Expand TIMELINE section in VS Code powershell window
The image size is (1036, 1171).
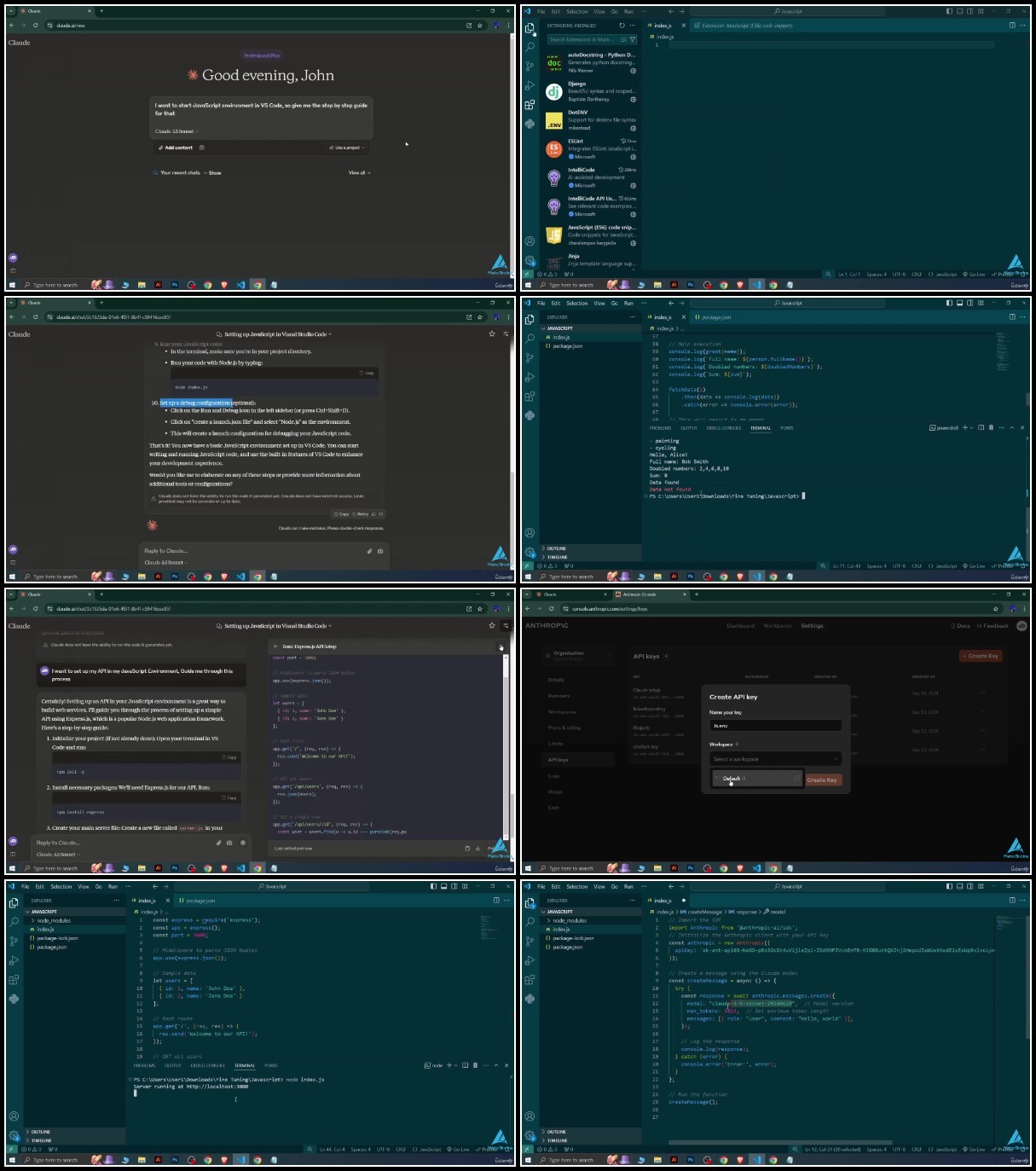click(x=590, y=557)
